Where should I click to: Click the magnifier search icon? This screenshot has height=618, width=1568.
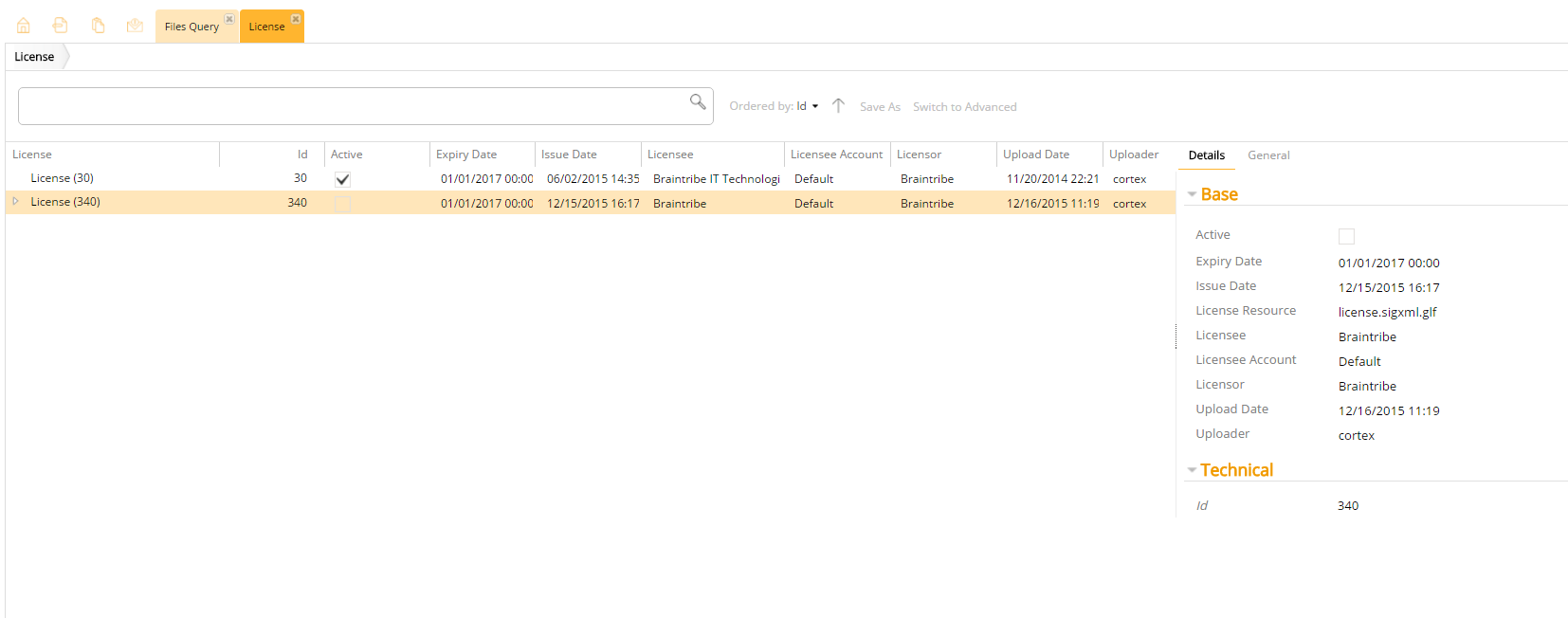tap(698, 101)
